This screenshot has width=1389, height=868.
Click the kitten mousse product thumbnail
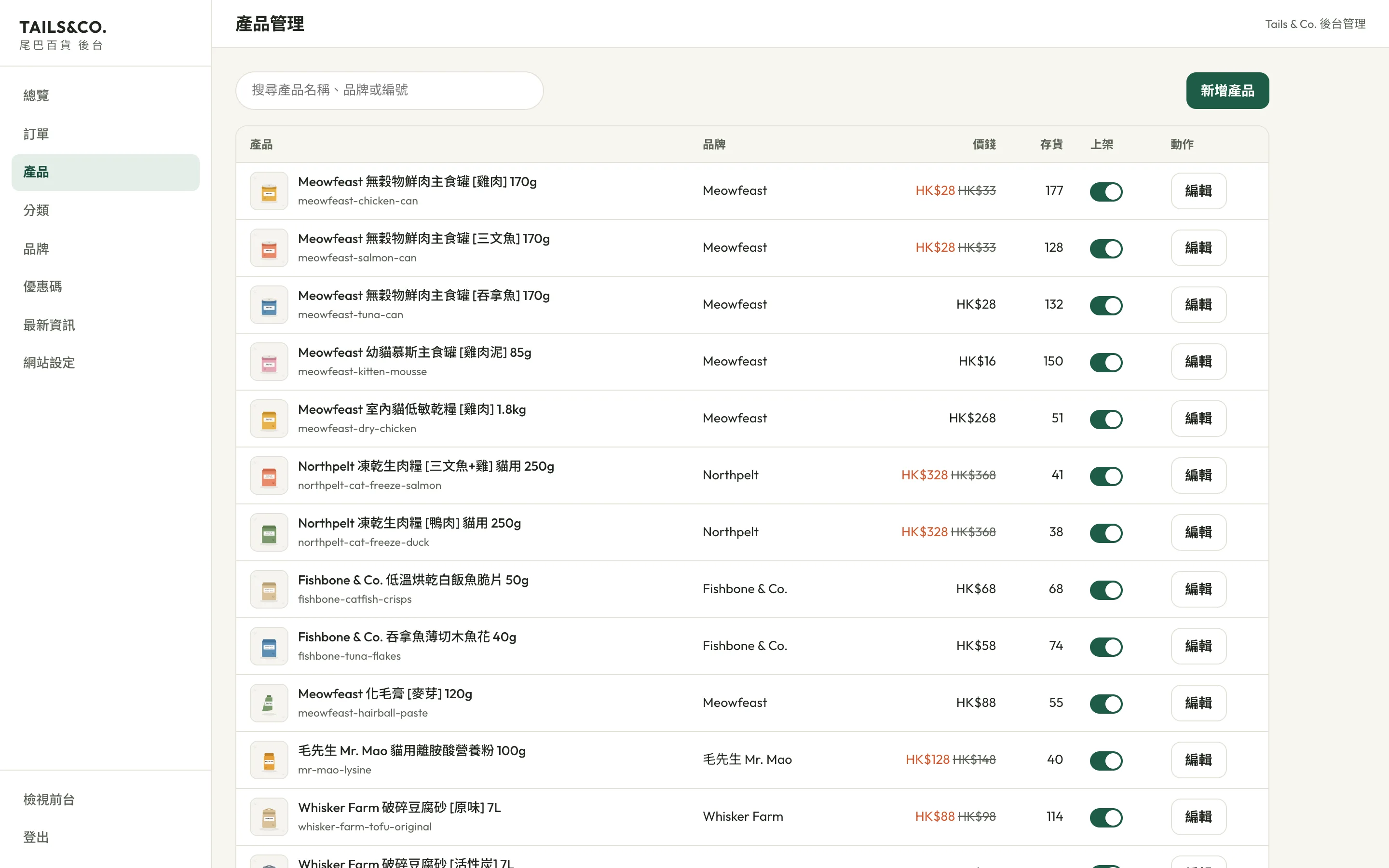click(x=269, y=362)
